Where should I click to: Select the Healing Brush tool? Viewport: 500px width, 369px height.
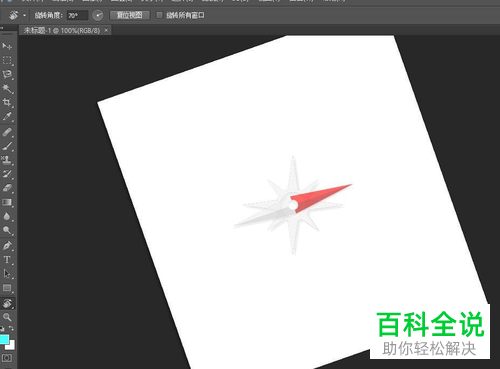coord(7,132)
